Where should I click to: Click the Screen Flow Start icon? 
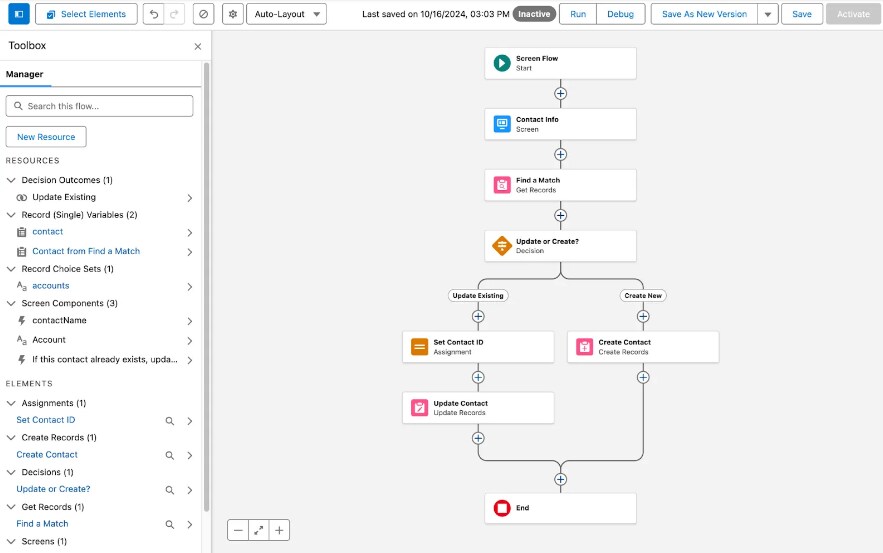click(x=502, y=63)
